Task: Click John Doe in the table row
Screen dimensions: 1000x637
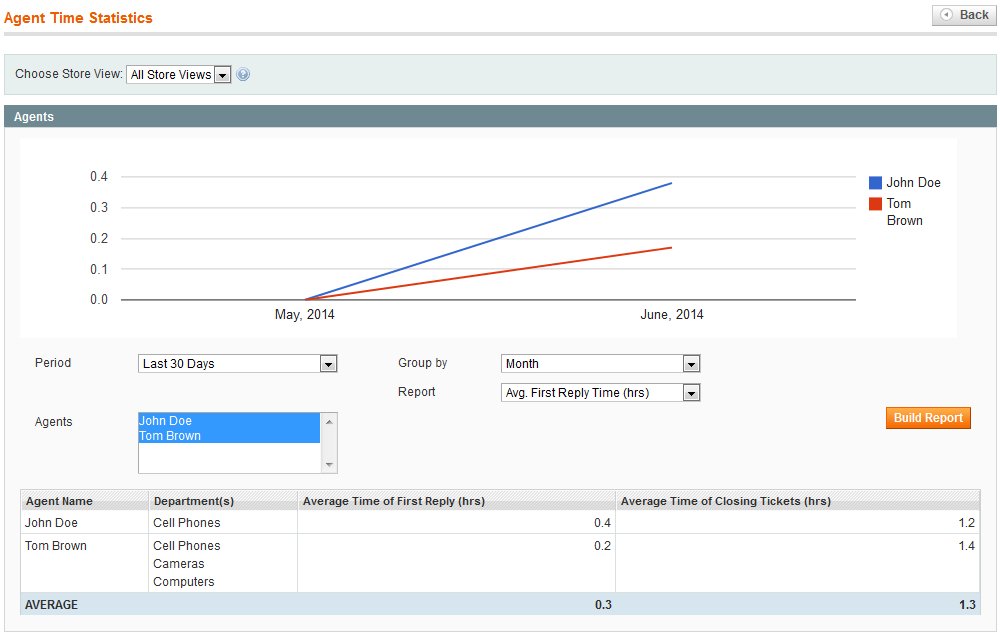Action: click(x=51, y=523)
